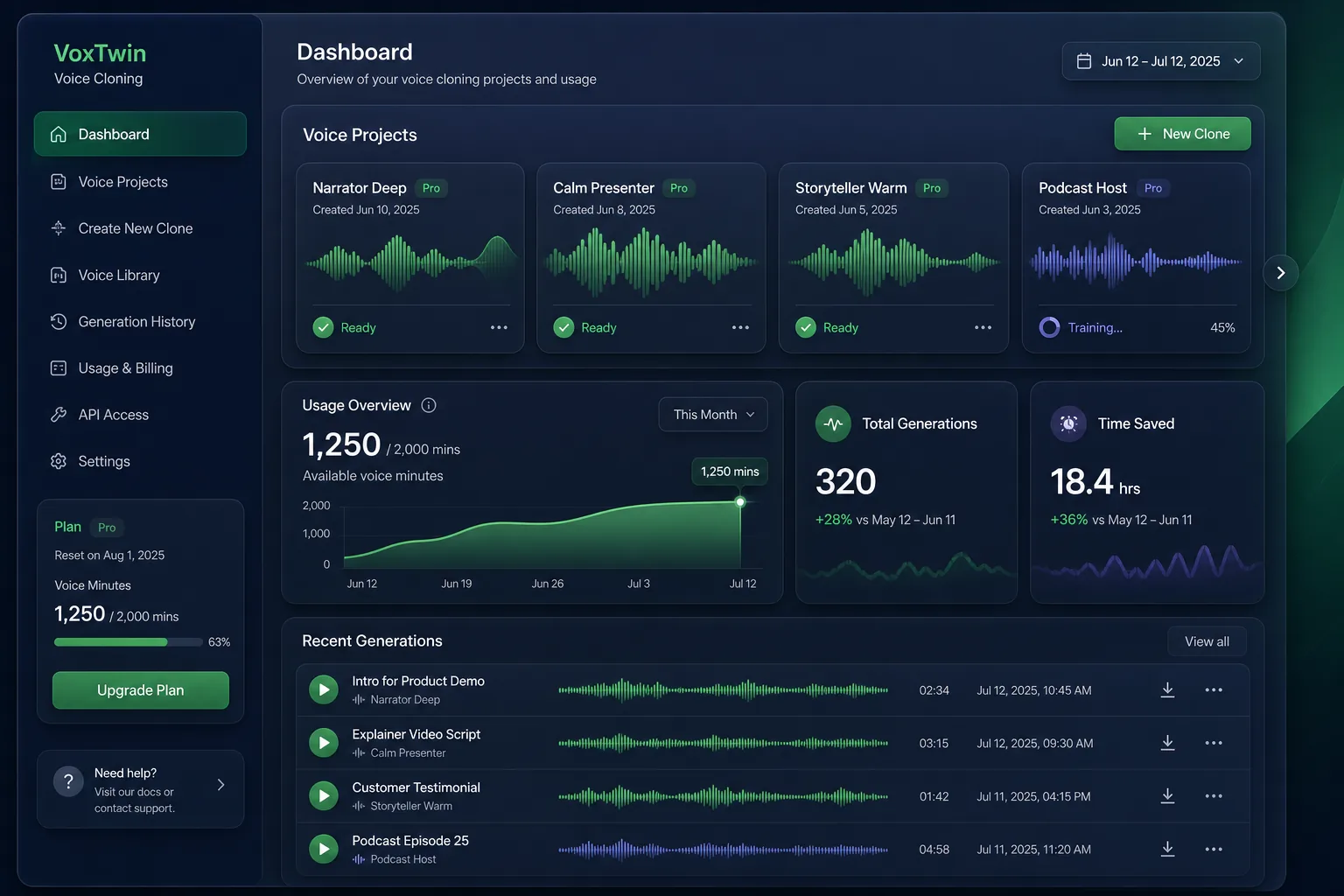Open the date range Jun 12 – Jul 12 dropdown
Image resolution: width=1344 pixels, height=896 pixels.
1161,61
